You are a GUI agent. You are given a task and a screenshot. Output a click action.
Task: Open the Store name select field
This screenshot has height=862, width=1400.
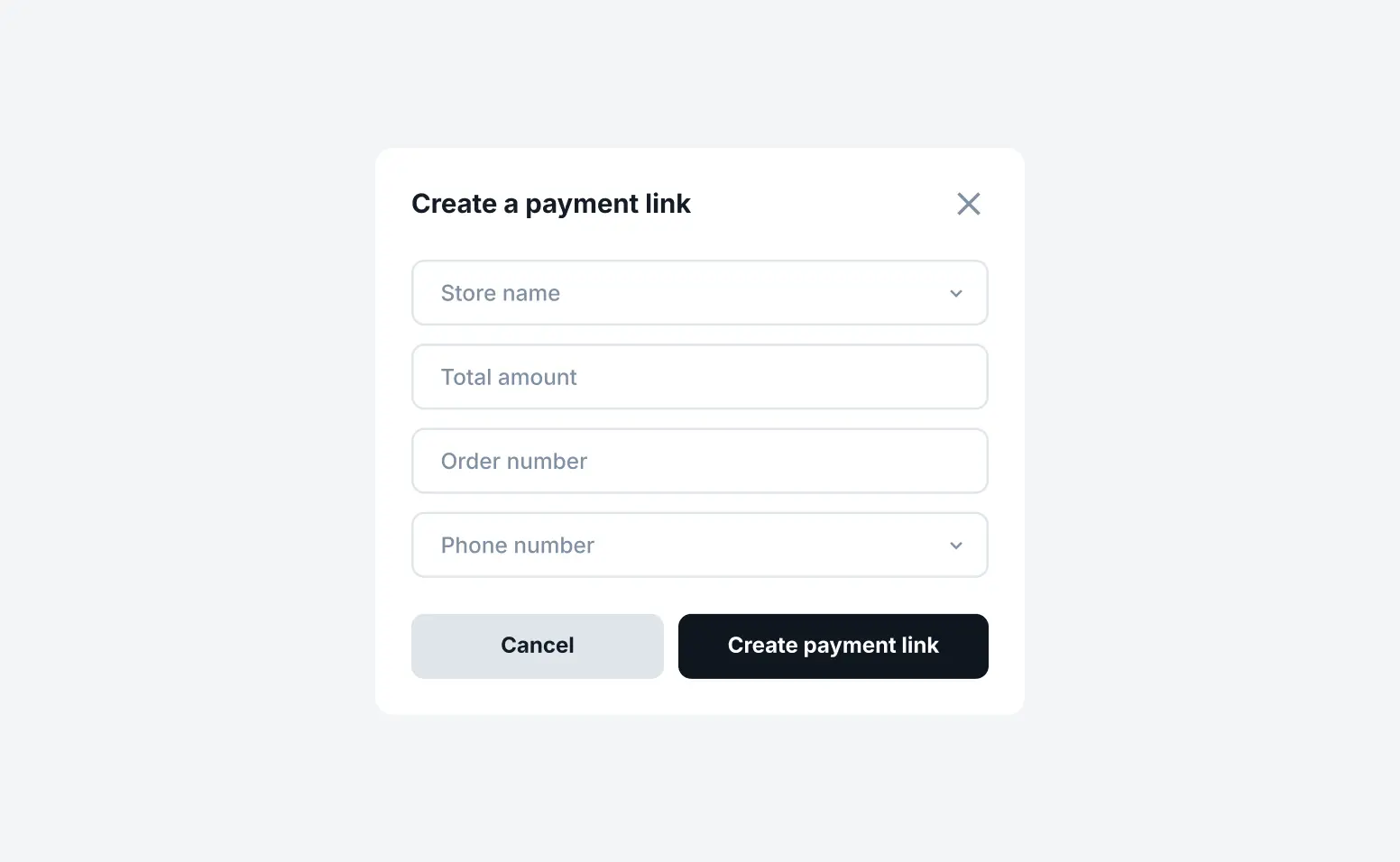pos(699,293)
